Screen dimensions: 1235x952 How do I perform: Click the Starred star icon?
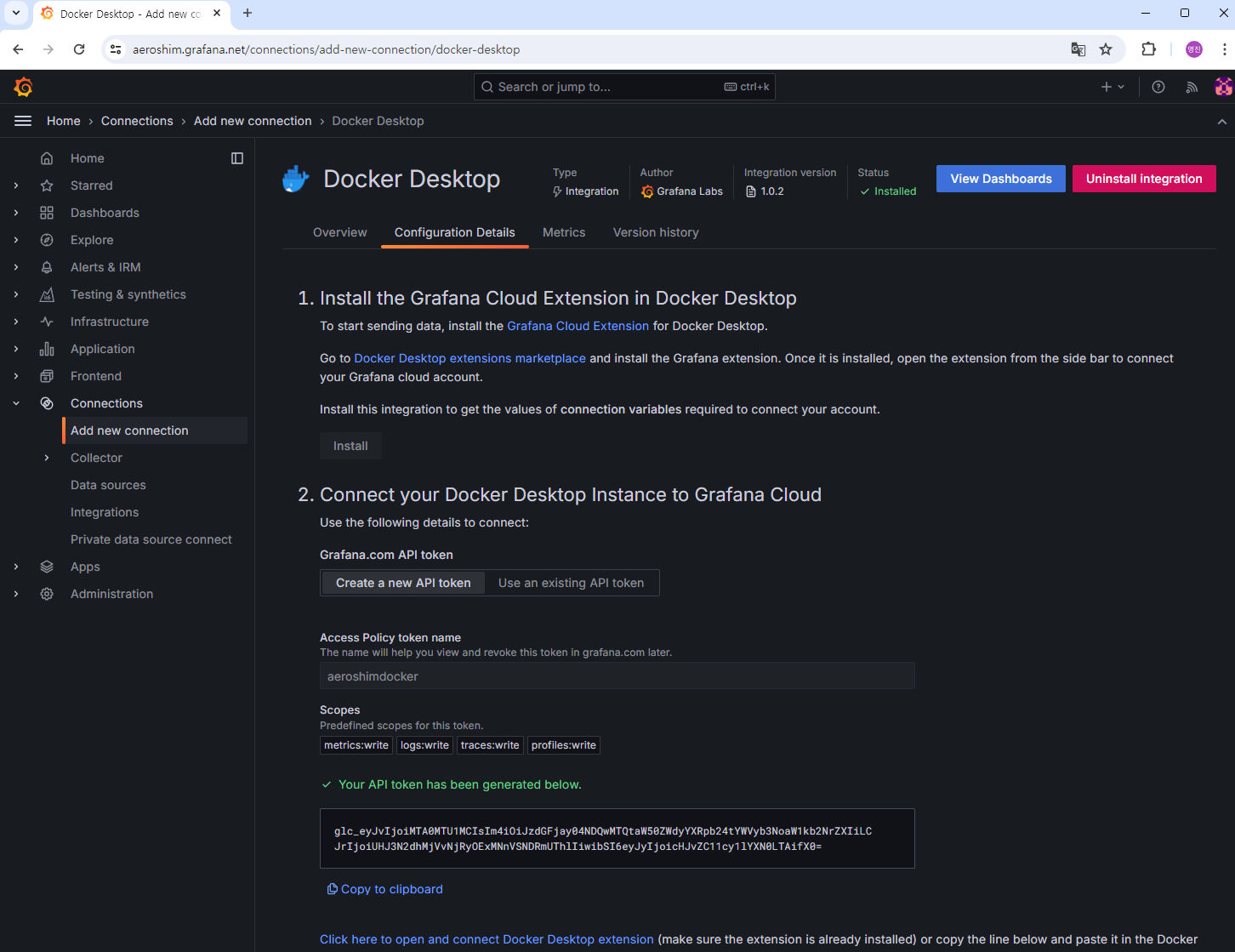click(x=47, y=185)
